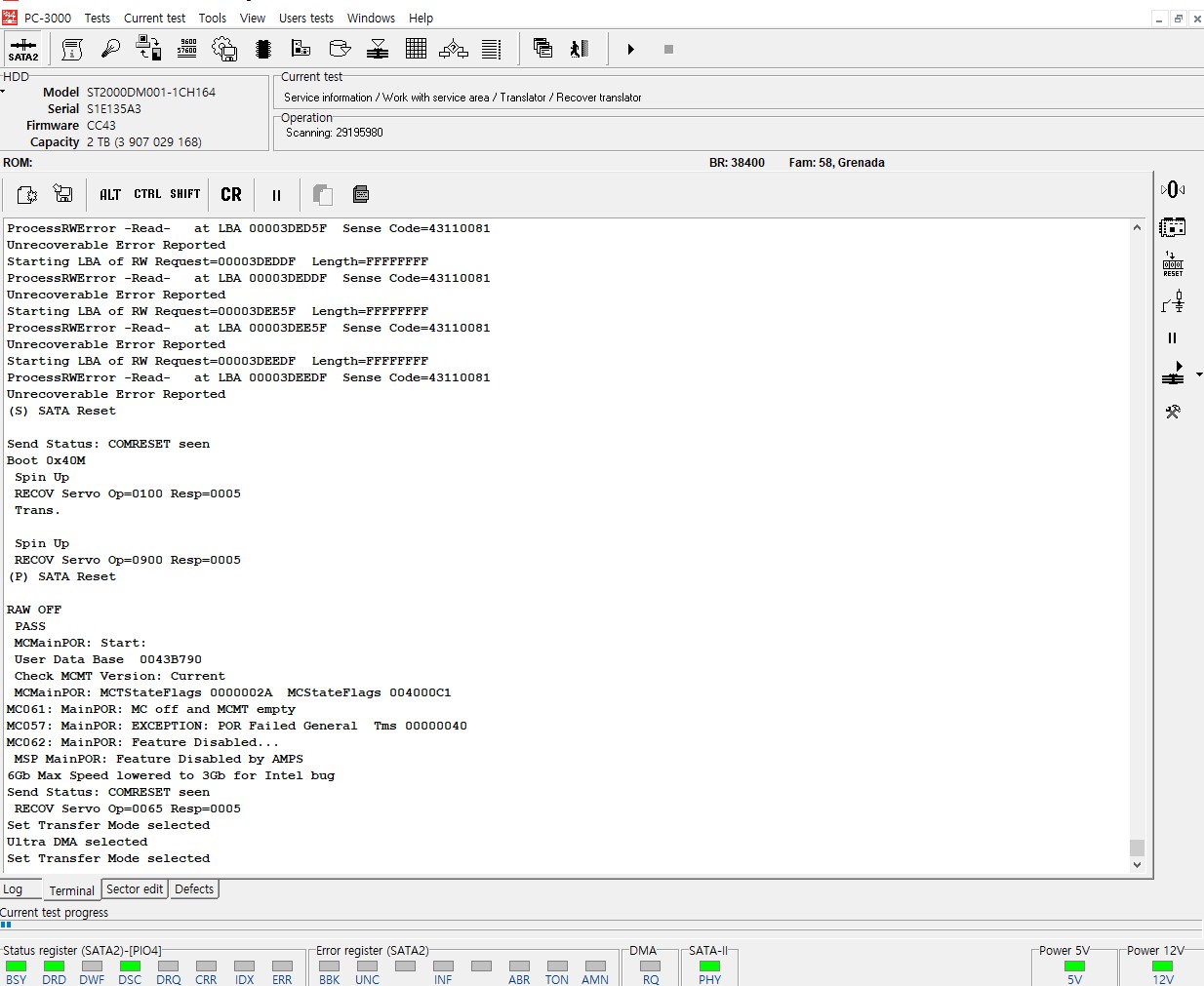1204x986 pixels.
Task: Open the Help menu
Action: [x=421, y=18]
